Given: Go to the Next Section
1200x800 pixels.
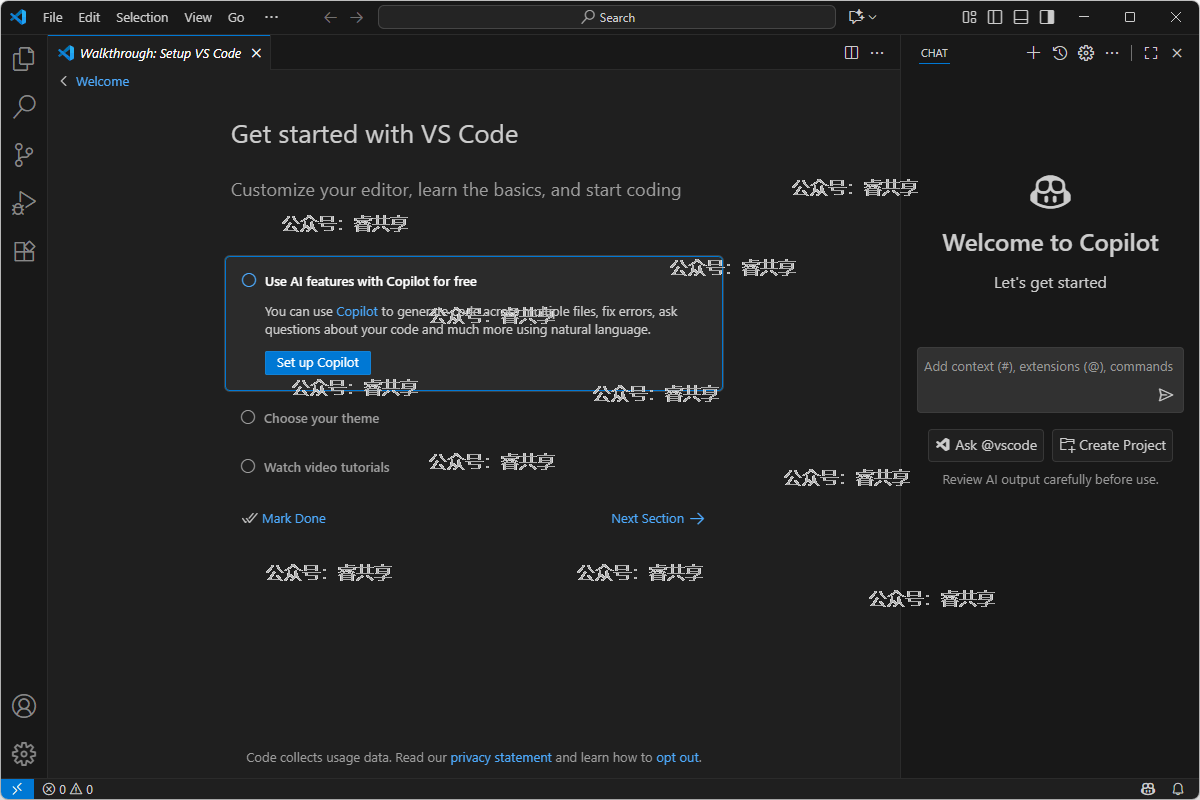Looking at the screenshot, I should 658,518.
